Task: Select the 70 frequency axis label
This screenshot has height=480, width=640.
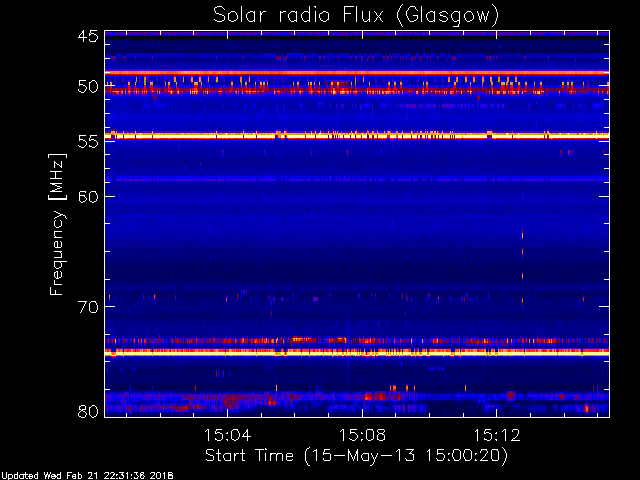Action: click(88, 307)
